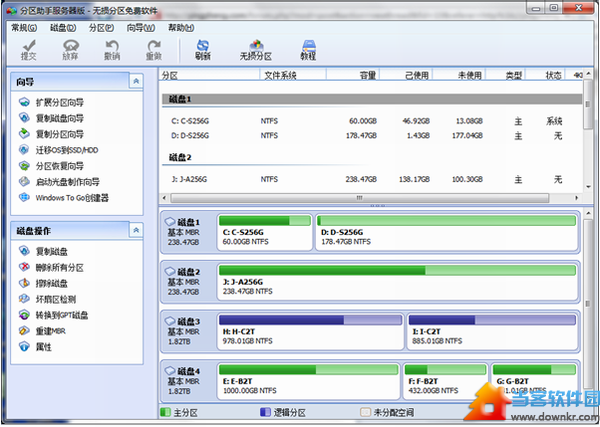Click the 属性 (properties) icon
Viewport: 600px width, 427px height.
[24, 346]
